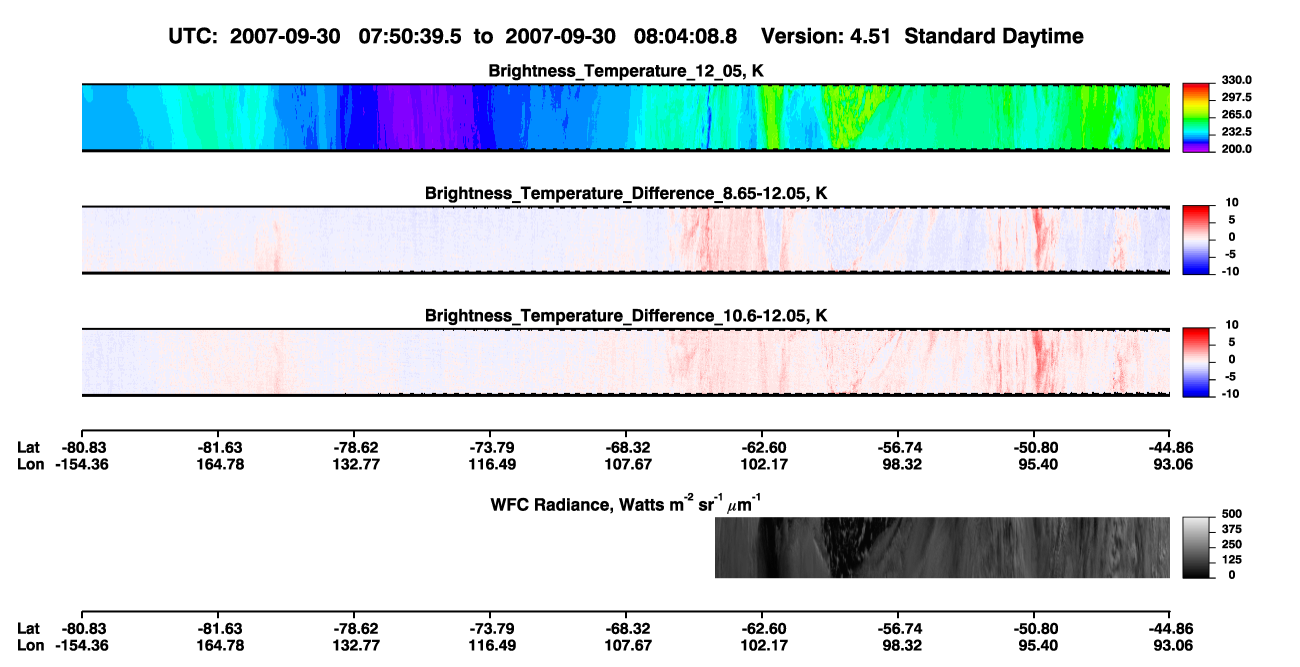Screen dimensions: 1300x667
Task: Click the 'Brightness_Temperature_Difference_10.6-12.05, K' title
Action: pyautogui.click(x=626, y=316)
